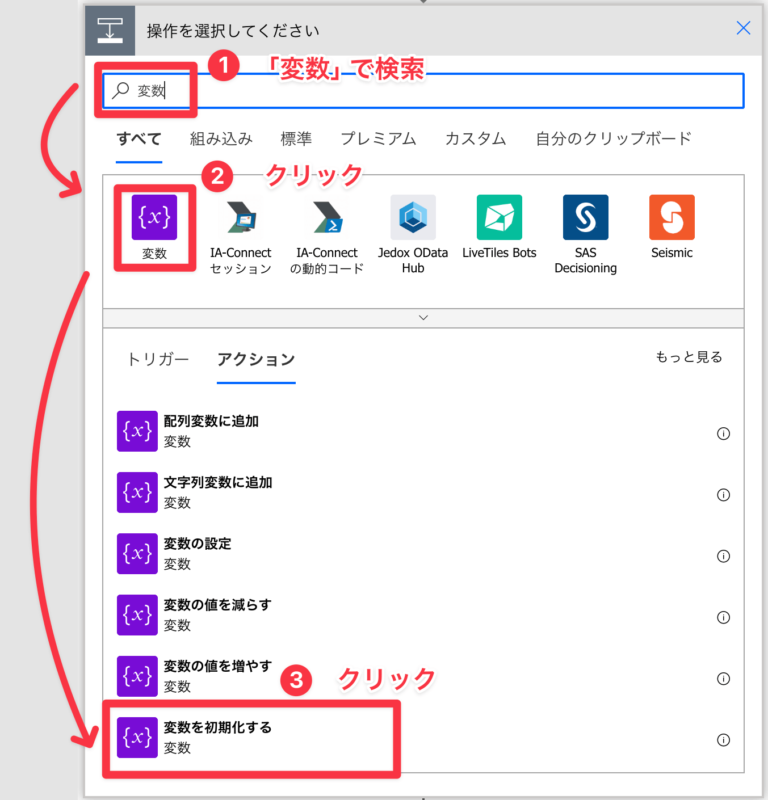Show info for 変数を初期化する action
This screenshot has width=768, height=800.
click(723, 740)
